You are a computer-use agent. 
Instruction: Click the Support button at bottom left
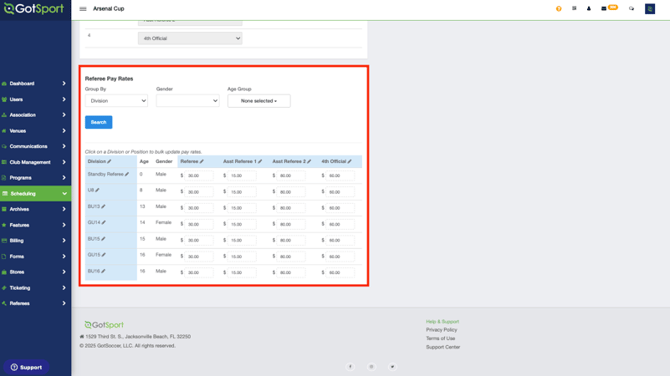[26, 367]
